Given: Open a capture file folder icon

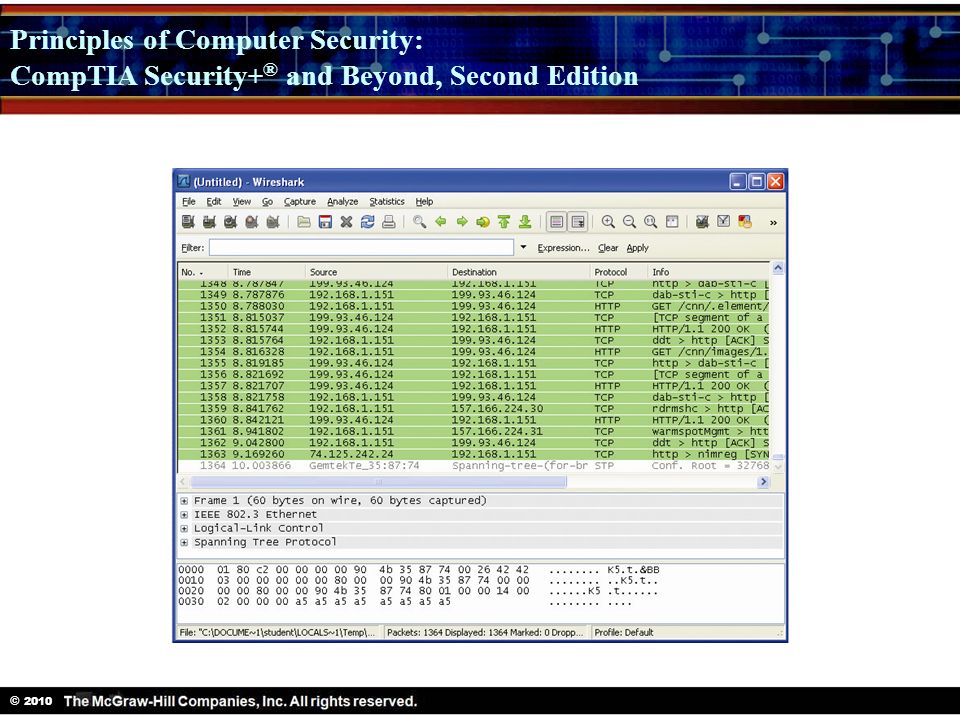Looking at the screenshot, I should pyautogui.click(x=304, y=222).
